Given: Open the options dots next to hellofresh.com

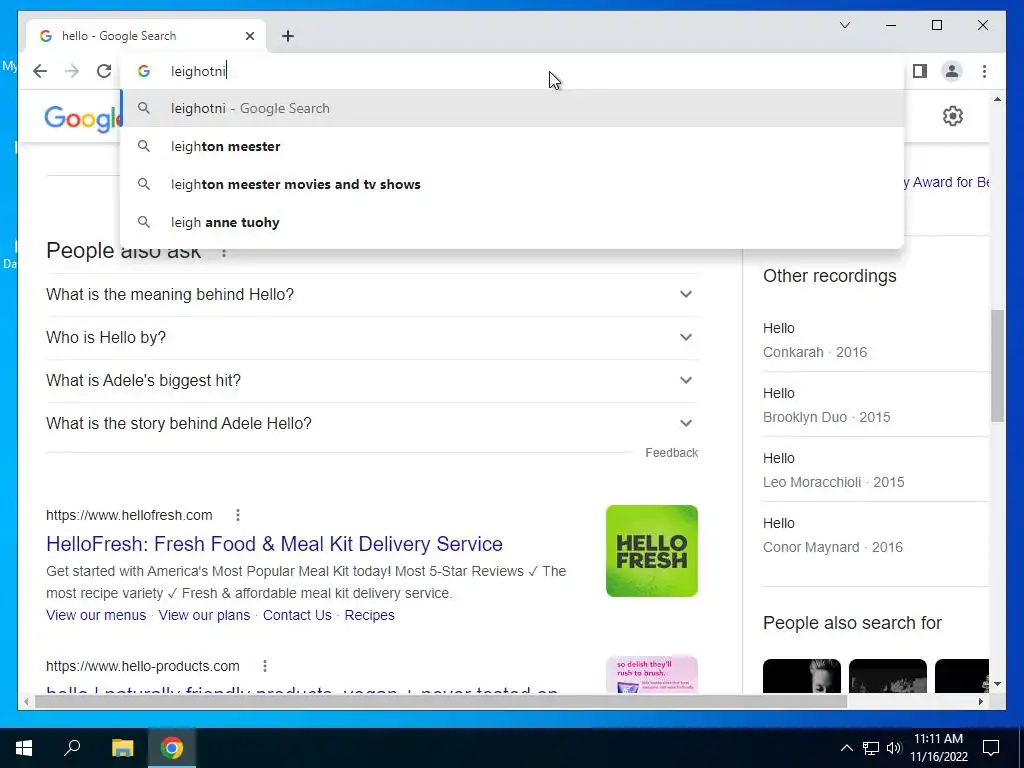Looking at the screenshot, I should (238, 515).
